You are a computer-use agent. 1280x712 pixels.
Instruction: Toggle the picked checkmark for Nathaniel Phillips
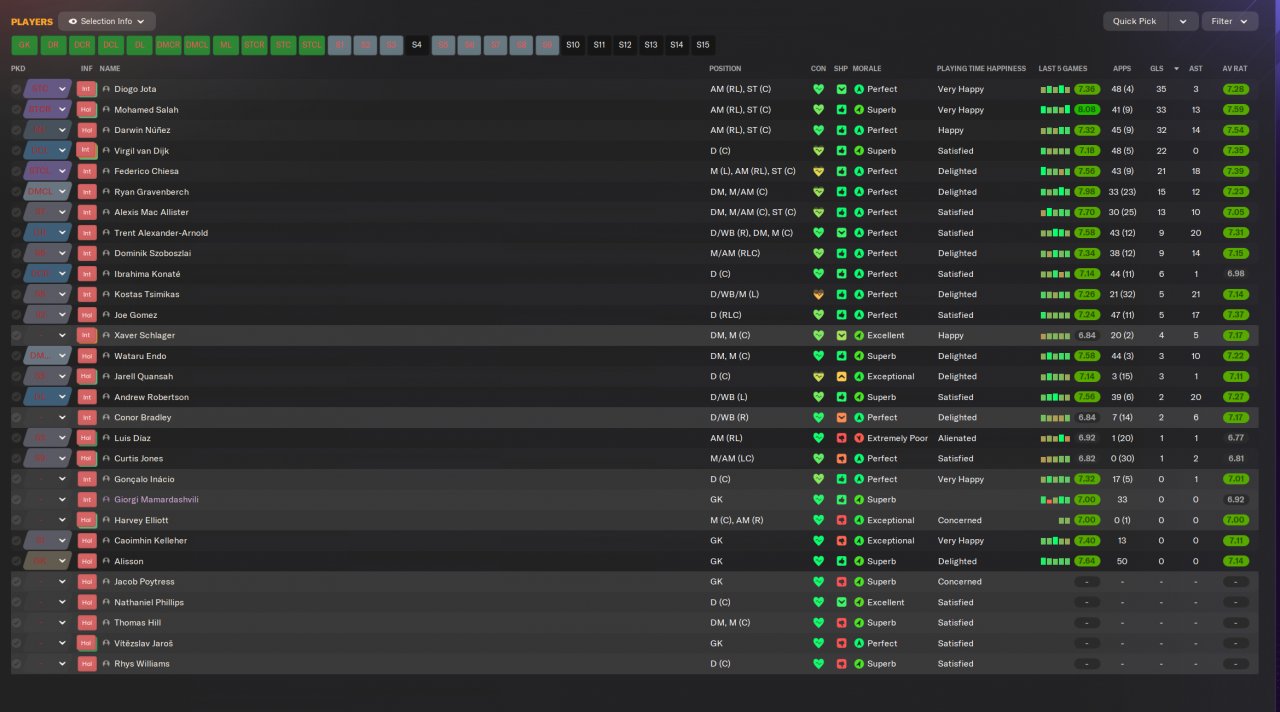[x=16, y=602]
